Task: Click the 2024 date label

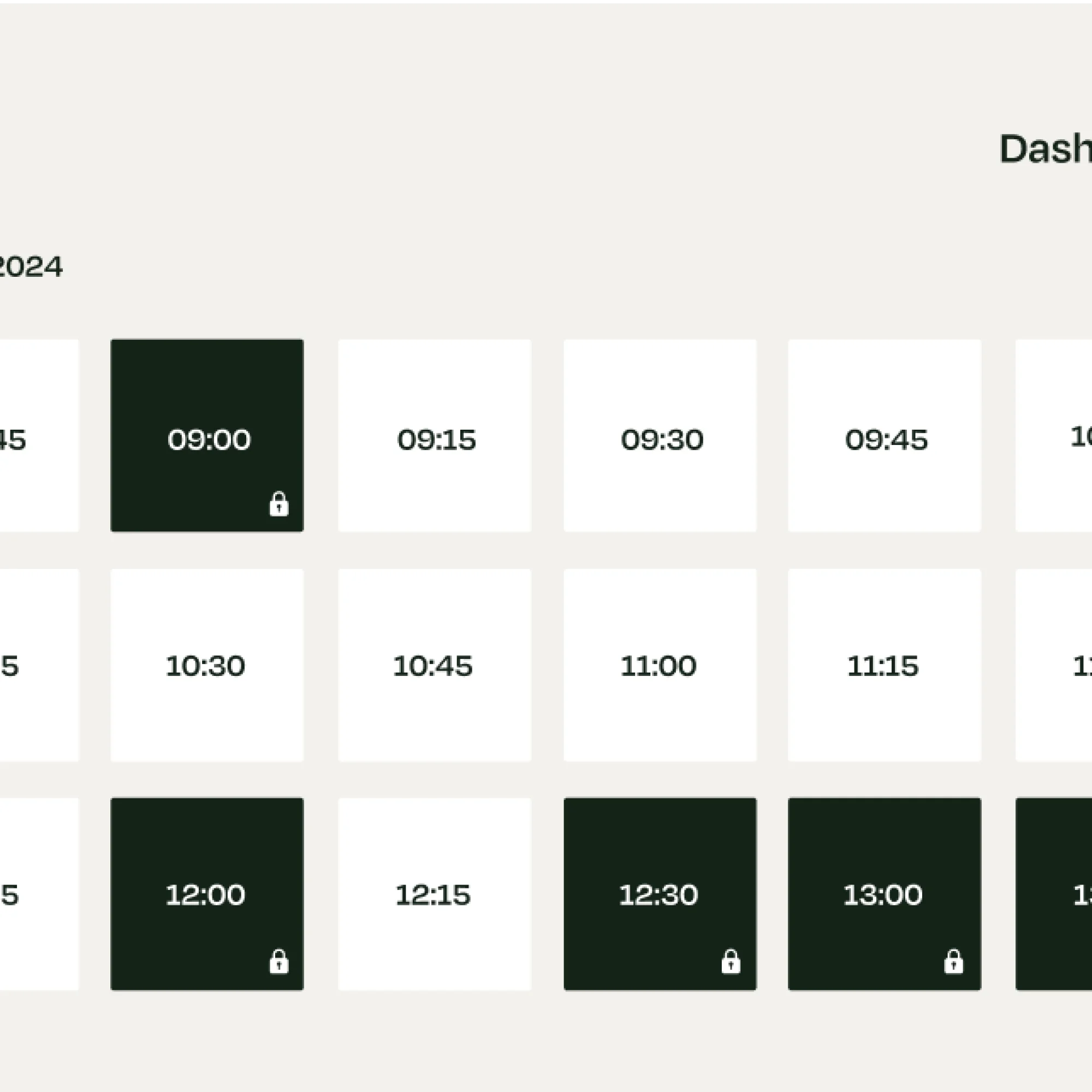Action: 30,267
